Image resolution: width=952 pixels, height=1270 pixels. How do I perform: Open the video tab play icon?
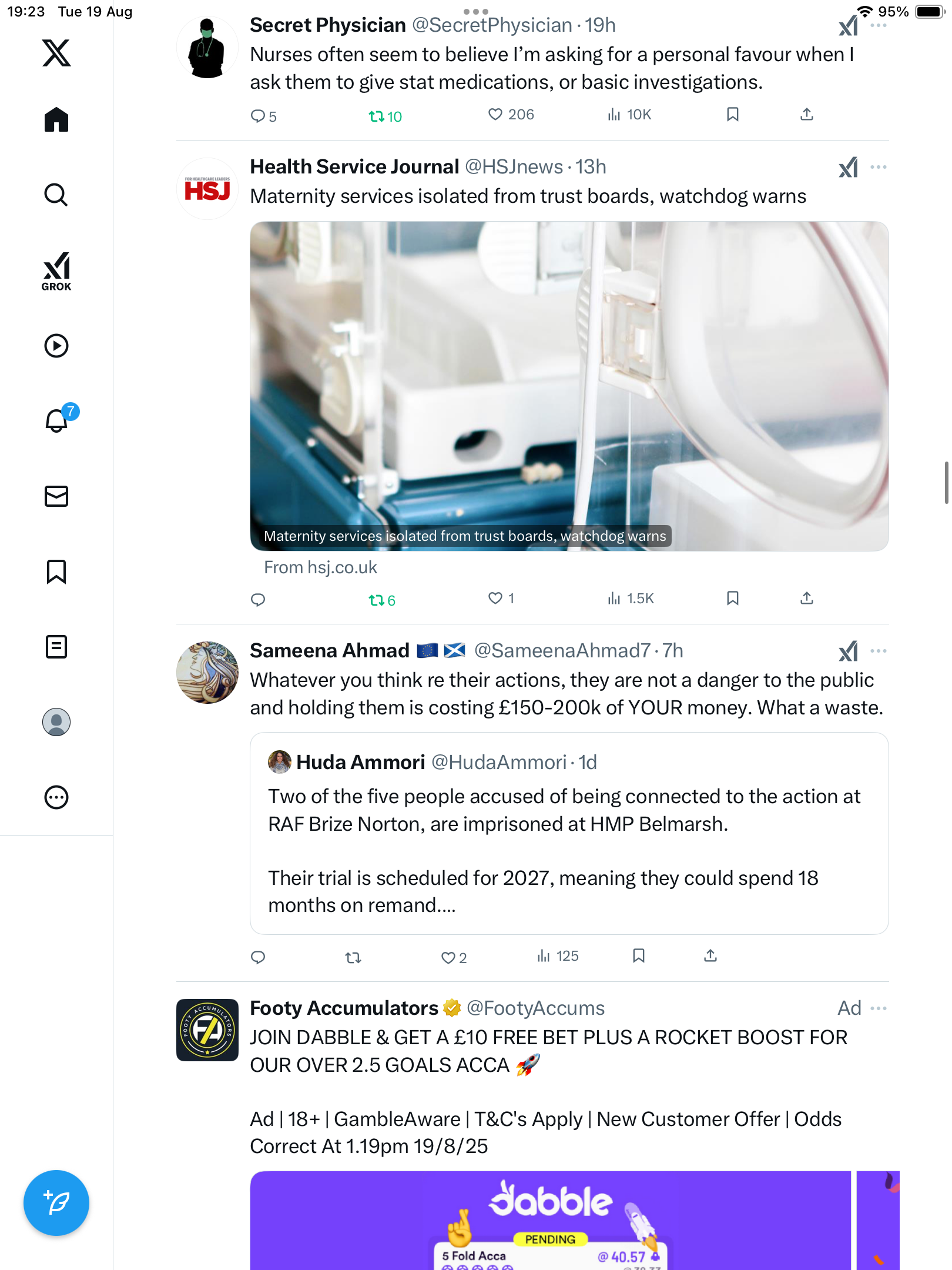pyautogui.click(x=56, y=346)
